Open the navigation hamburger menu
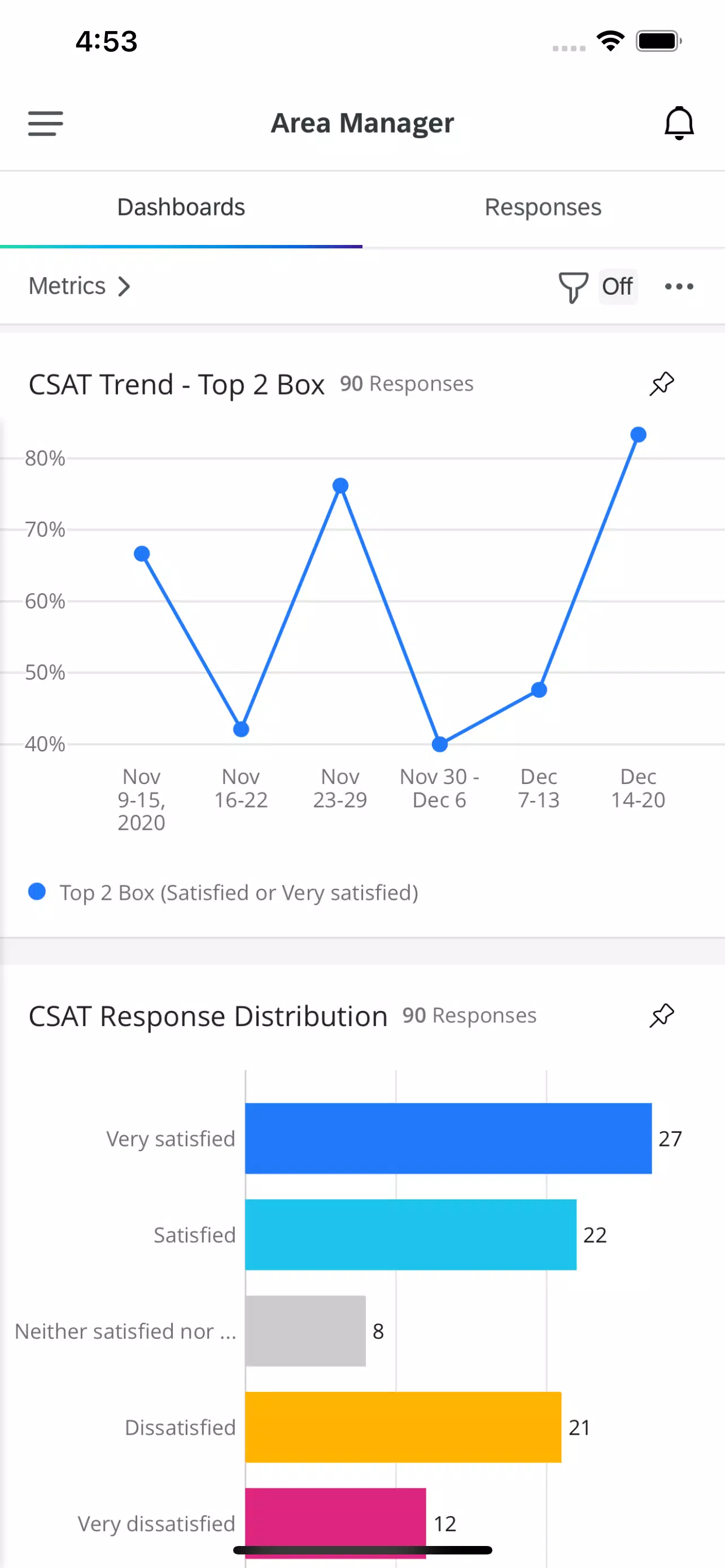The width and height of the screenshot is (725, 1568). (45, 124)
